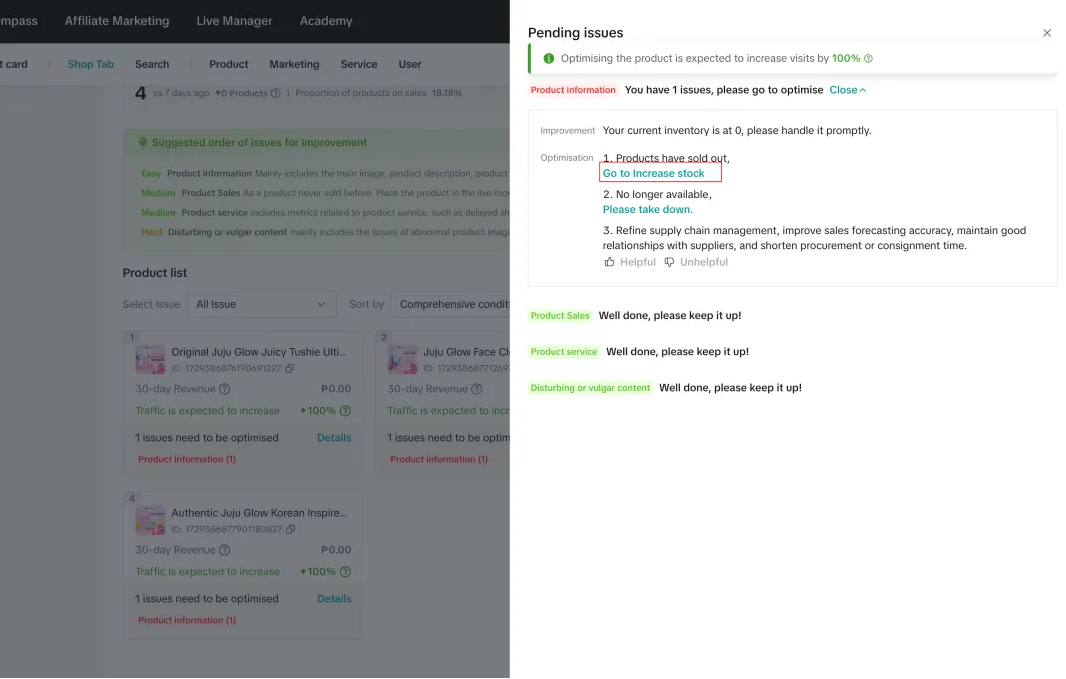This screenshot has height=679, width=1066.
Task: Click Original Juju Glow Juicy Tushie title
Action: [258, 352]
